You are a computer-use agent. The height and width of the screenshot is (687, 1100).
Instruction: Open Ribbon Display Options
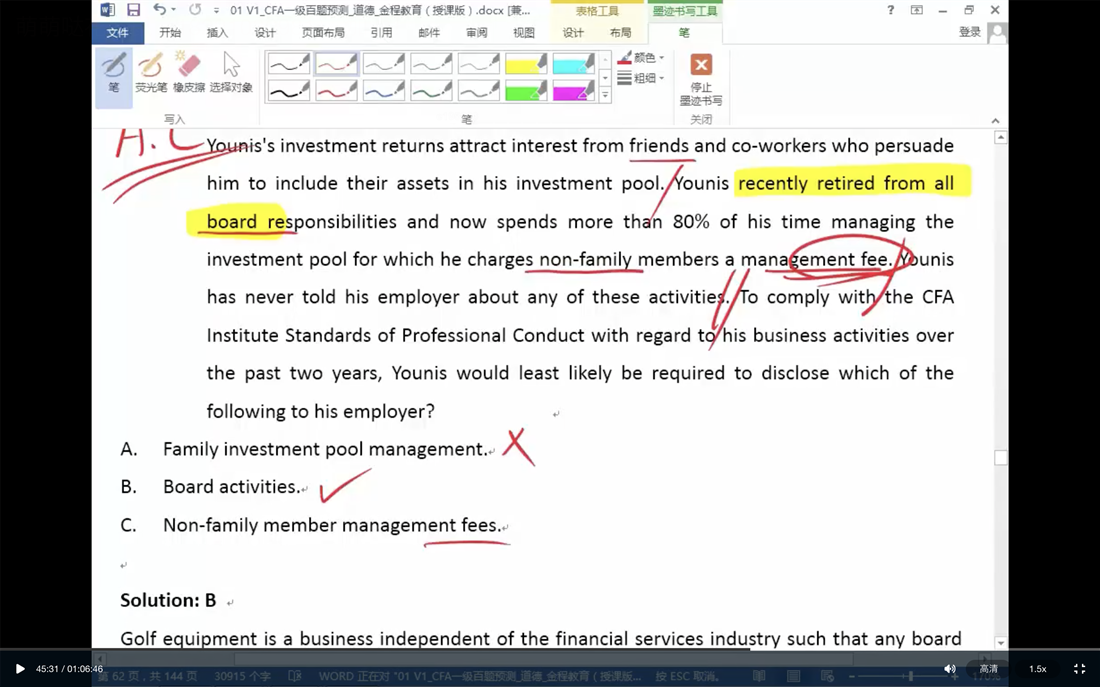917,10
